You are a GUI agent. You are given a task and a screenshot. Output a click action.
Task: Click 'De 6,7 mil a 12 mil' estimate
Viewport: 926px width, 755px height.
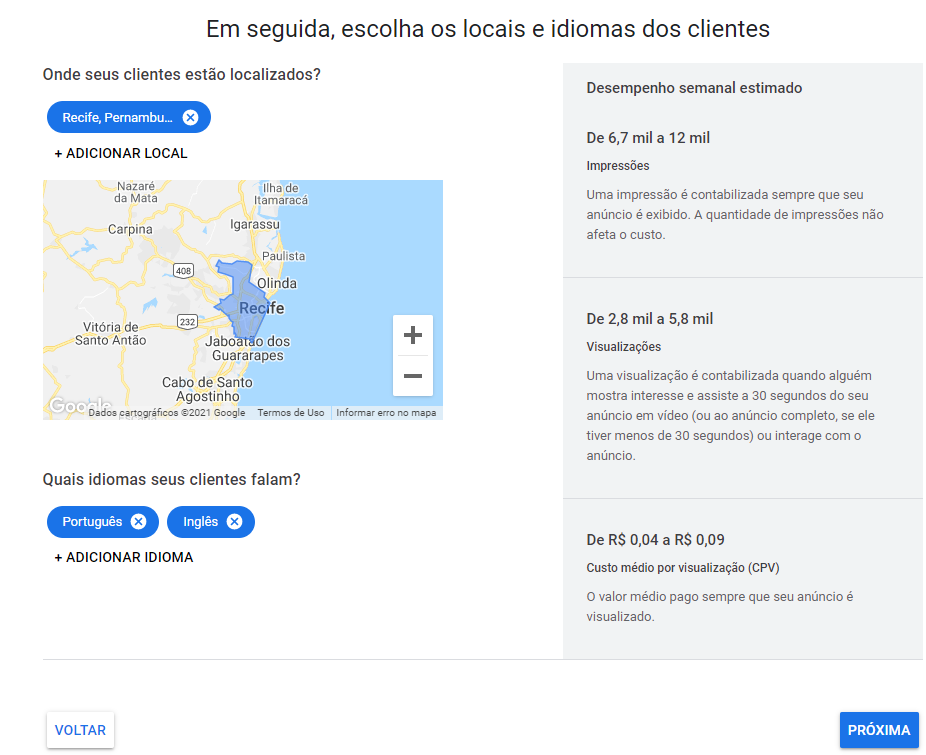pyautogui.click(x=648, y=138)
